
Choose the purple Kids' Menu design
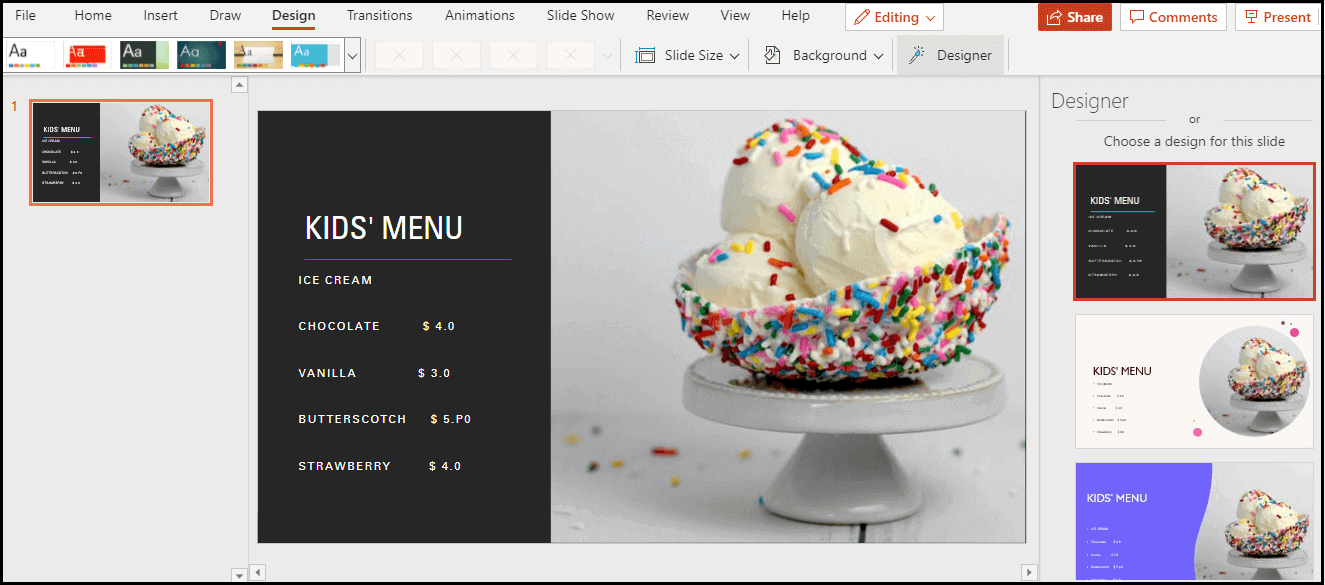coord(1194,520)
